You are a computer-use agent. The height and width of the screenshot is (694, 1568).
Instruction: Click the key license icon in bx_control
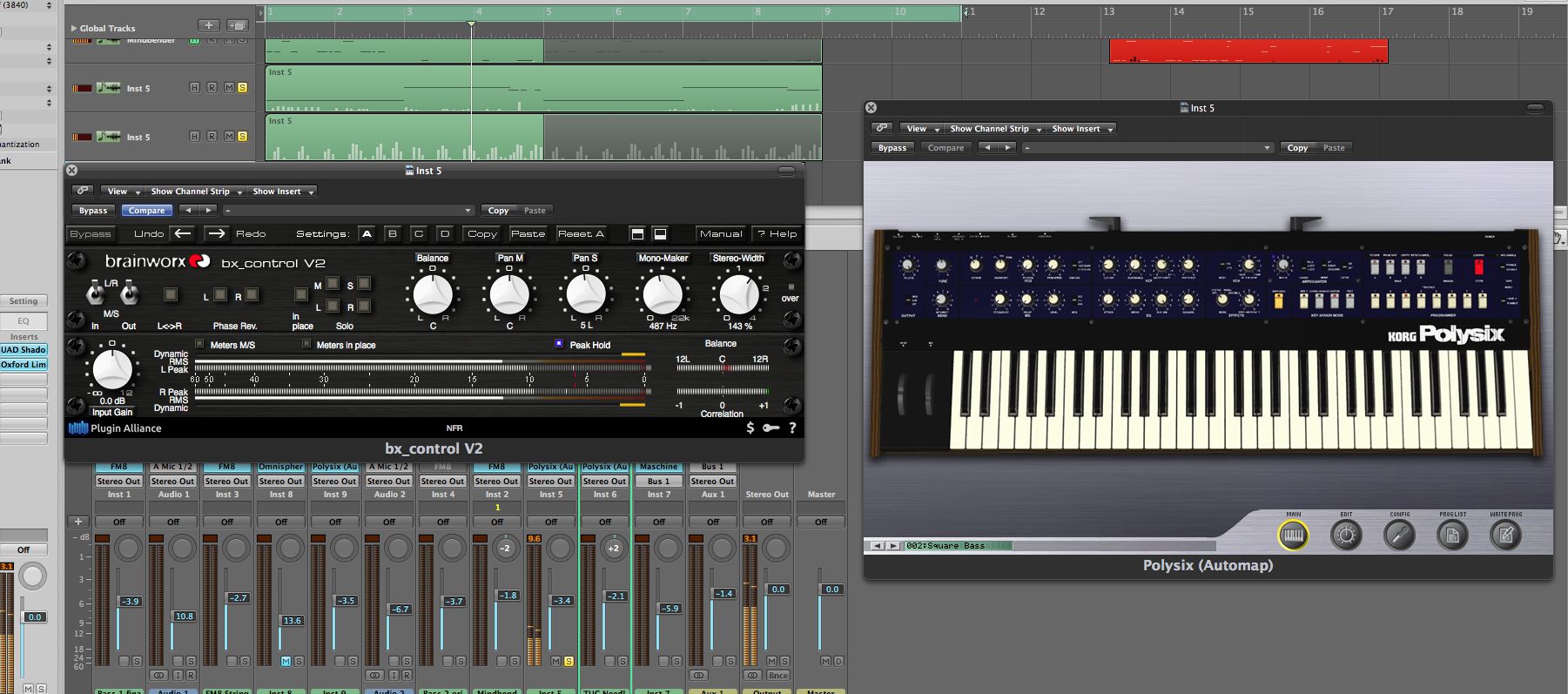(771, 428)
